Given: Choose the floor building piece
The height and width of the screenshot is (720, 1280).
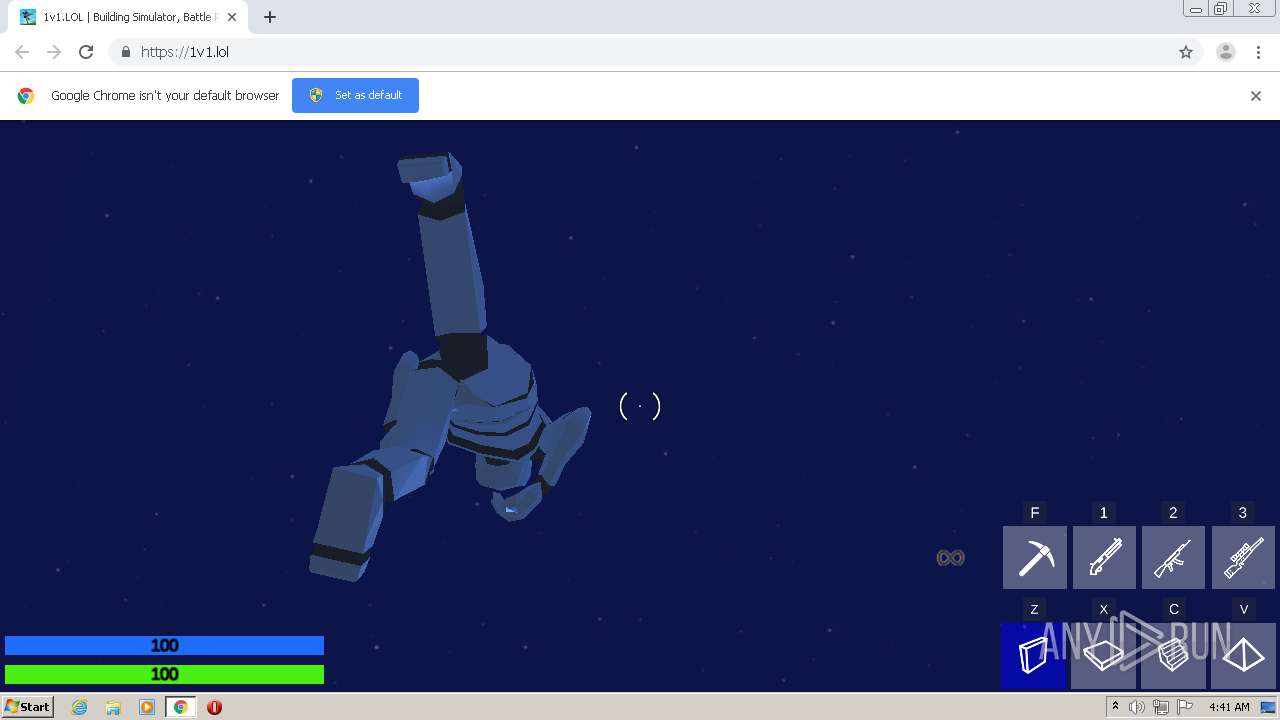Looking at the screenshot, I should click(x=1104, y=656).
